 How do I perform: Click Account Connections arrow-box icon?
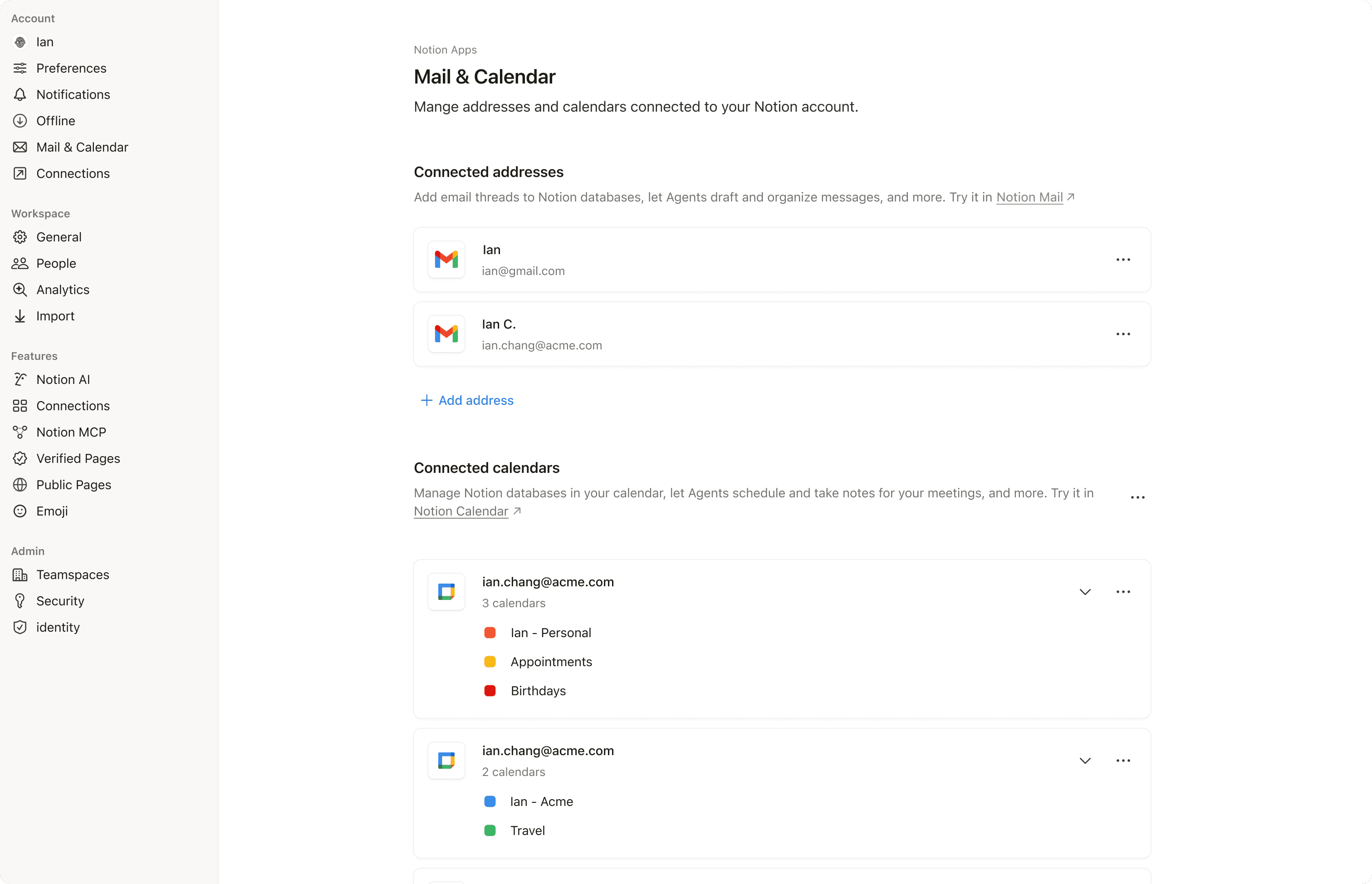coord(20,174)
